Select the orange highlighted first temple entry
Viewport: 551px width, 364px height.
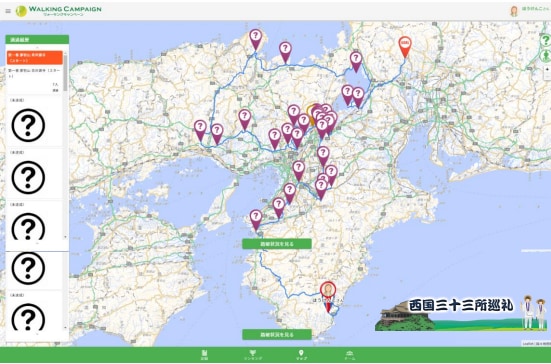click(35, 58)
